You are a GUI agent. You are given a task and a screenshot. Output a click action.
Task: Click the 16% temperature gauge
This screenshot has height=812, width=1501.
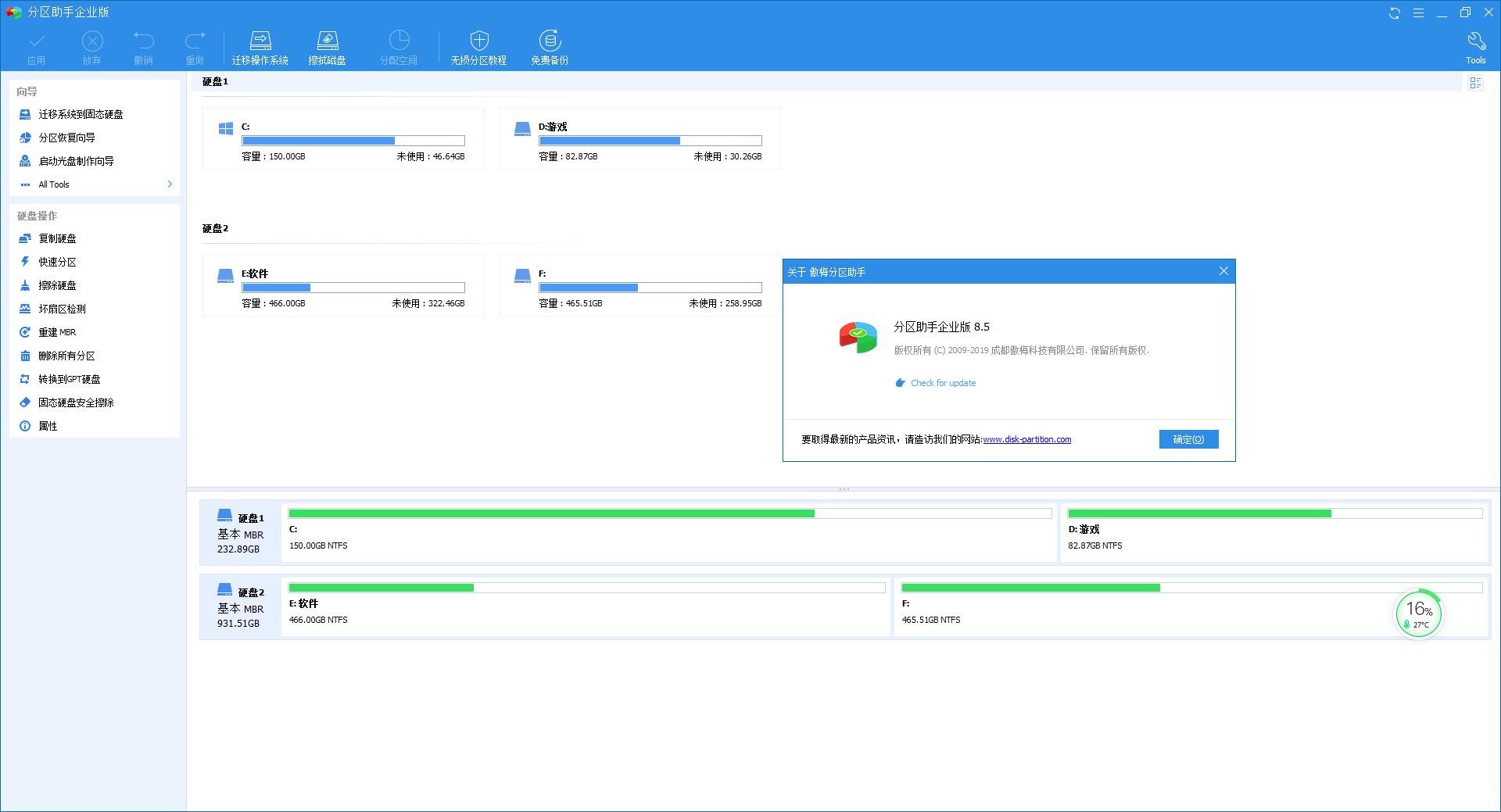tap(1418, 614)
